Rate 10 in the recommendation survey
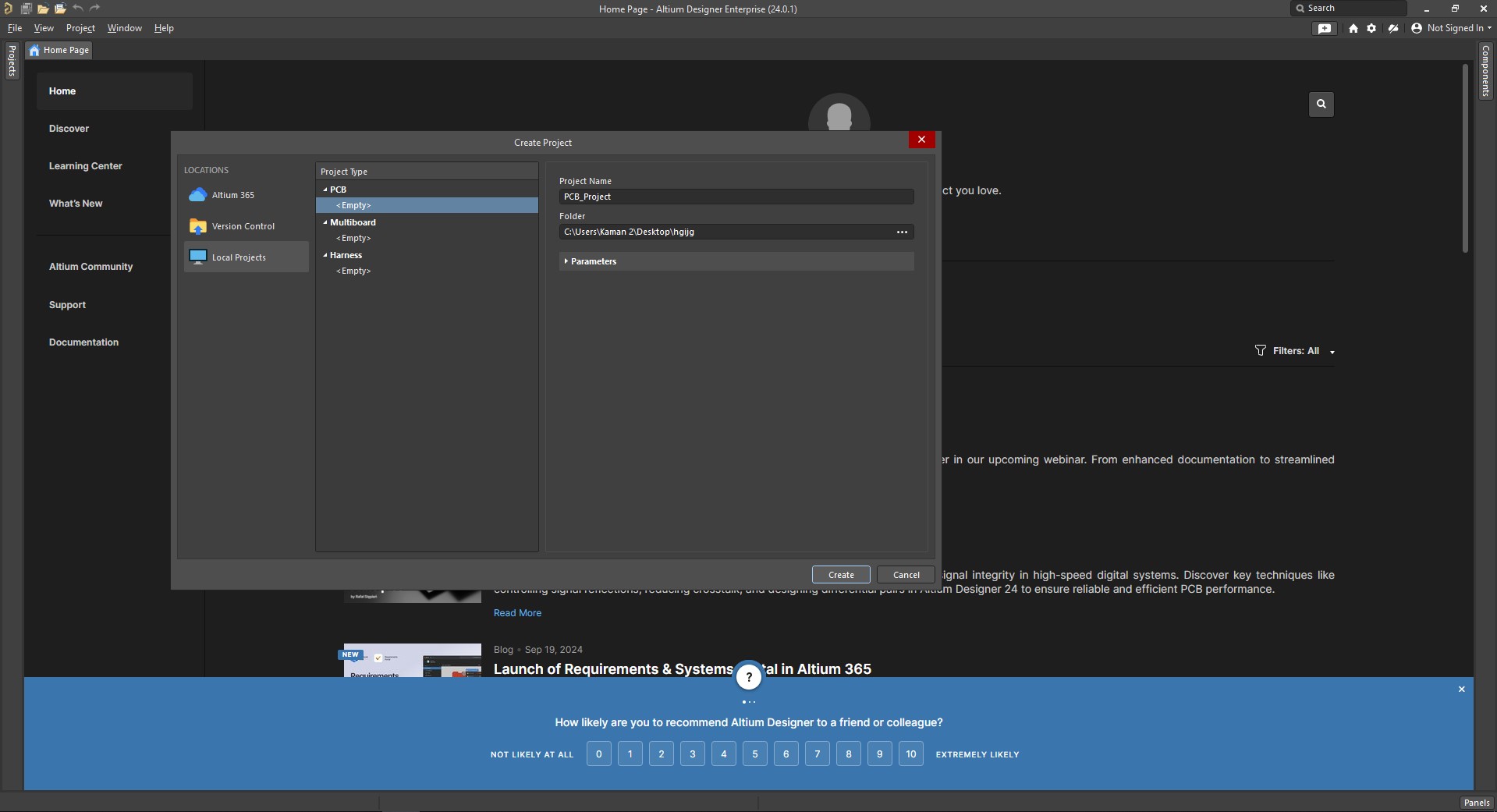1497x812 pixels. coord(911,754)
